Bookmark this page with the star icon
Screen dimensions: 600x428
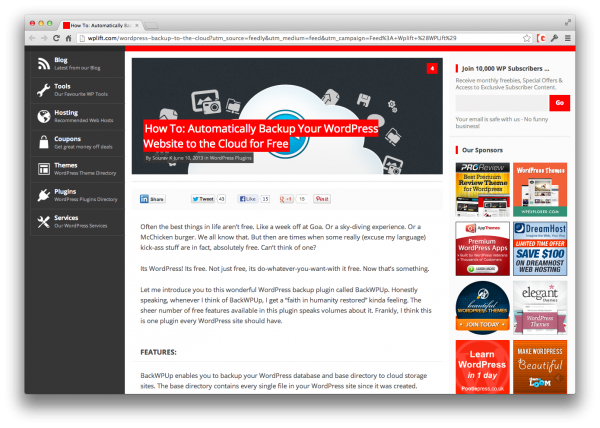coord(527,38)
